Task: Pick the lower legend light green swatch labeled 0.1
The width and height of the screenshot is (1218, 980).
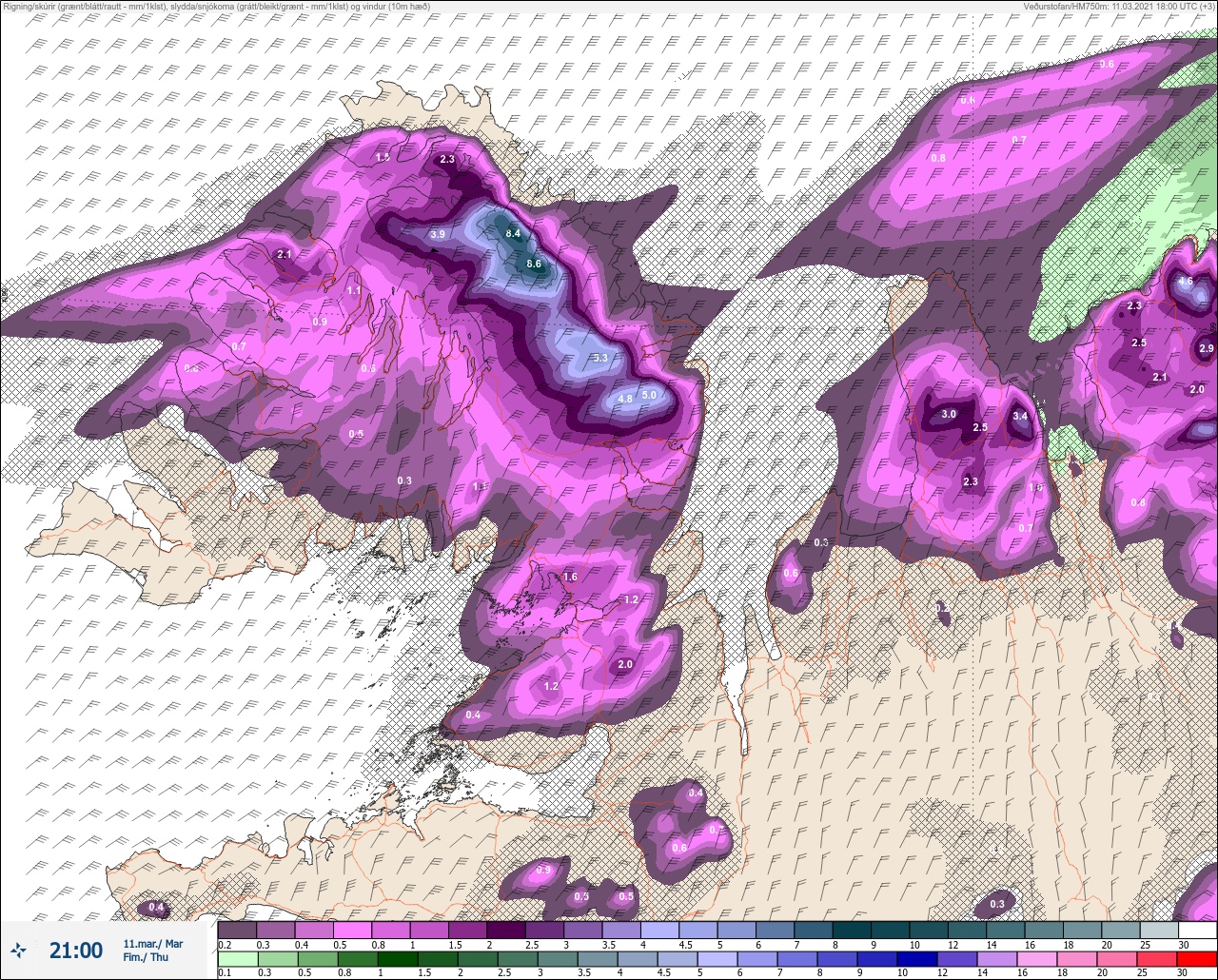Action: point(237,959)
